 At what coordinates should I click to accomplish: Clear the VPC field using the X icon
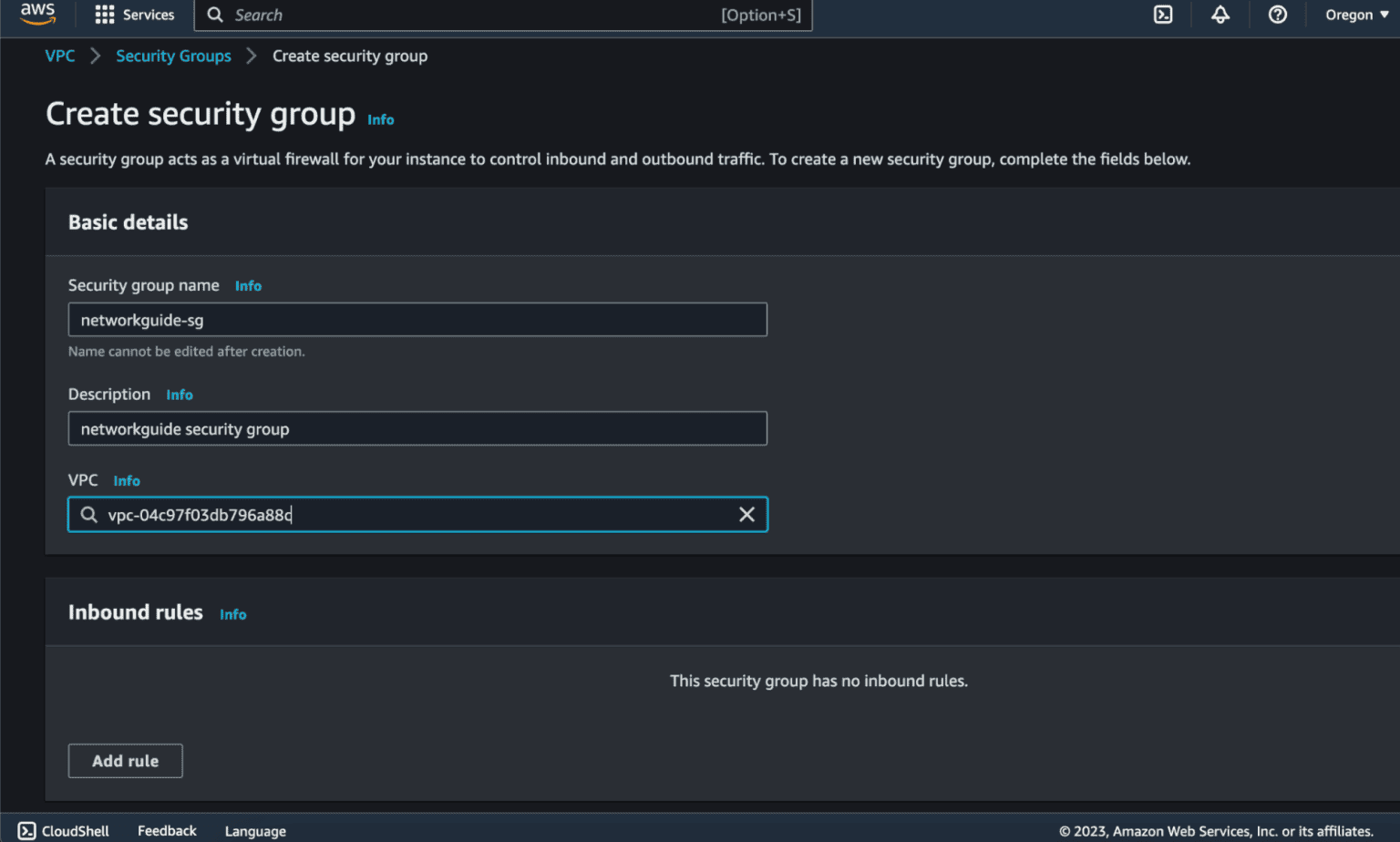pyautogui.click(x=746, y=514)
